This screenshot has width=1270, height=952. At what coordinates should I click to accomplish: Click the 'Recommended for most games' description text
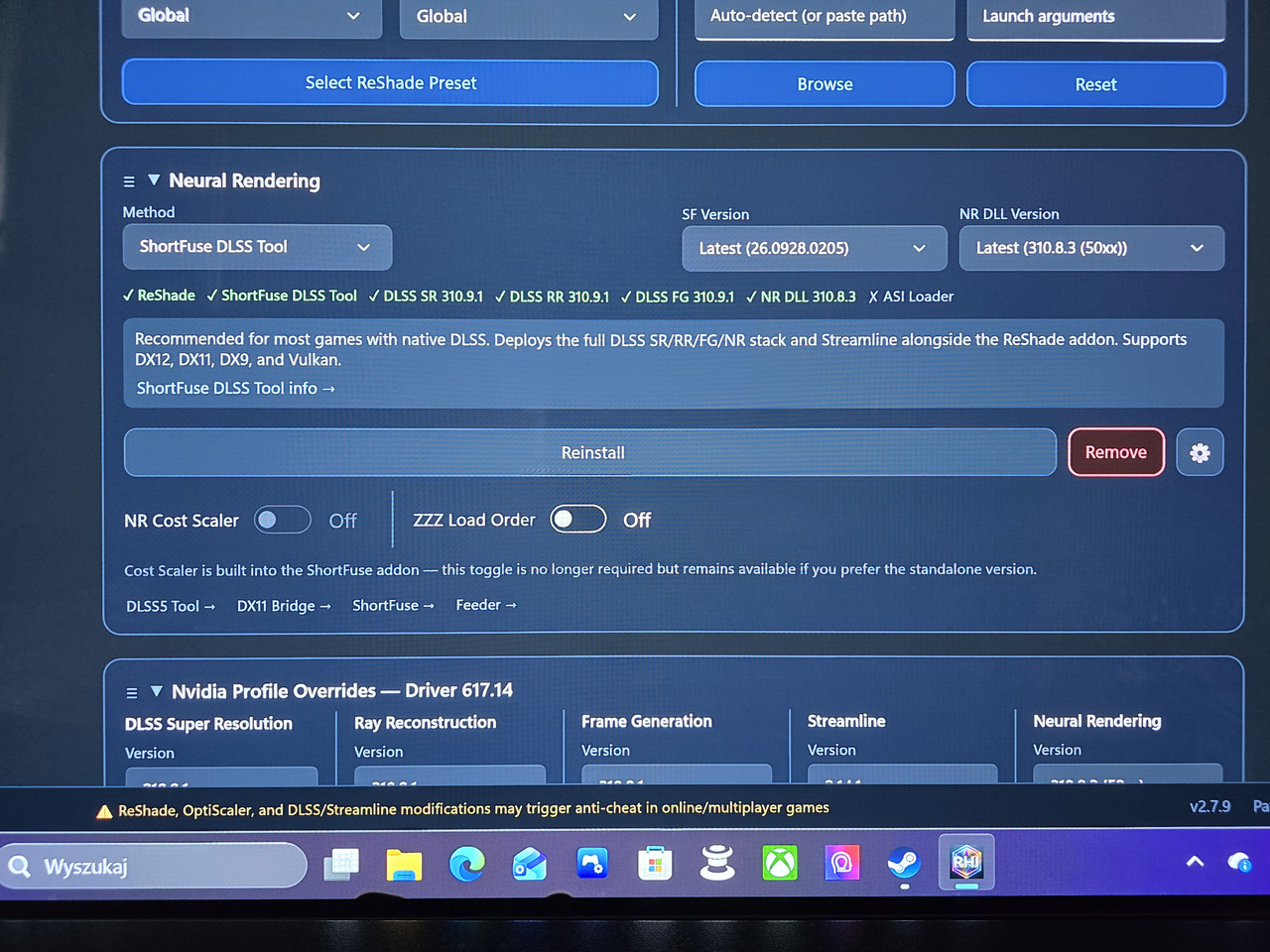tap(661, 349)
